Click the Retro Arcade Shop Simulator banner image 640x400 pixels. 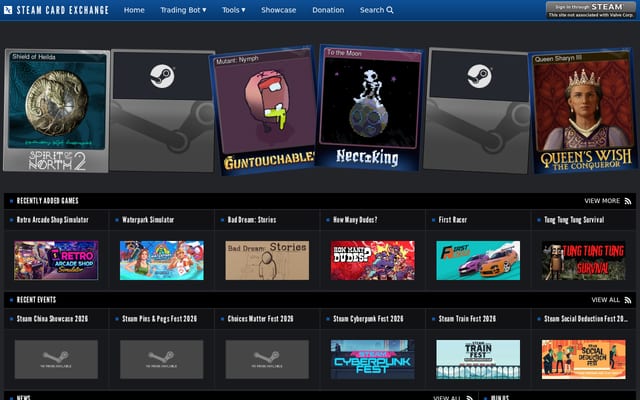(x=56, y=260)
